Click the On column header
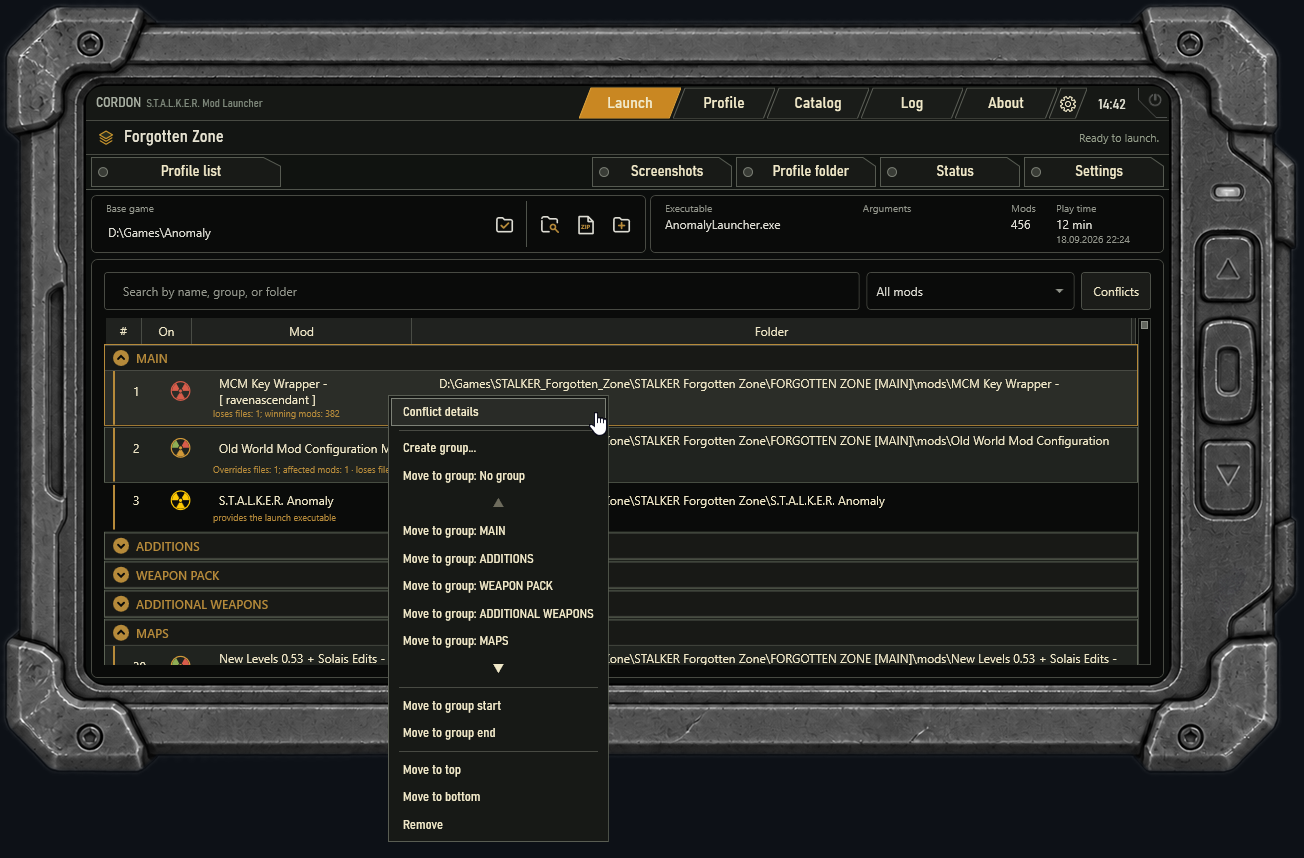Screen dimensions: 1304x858 [166, 331]
